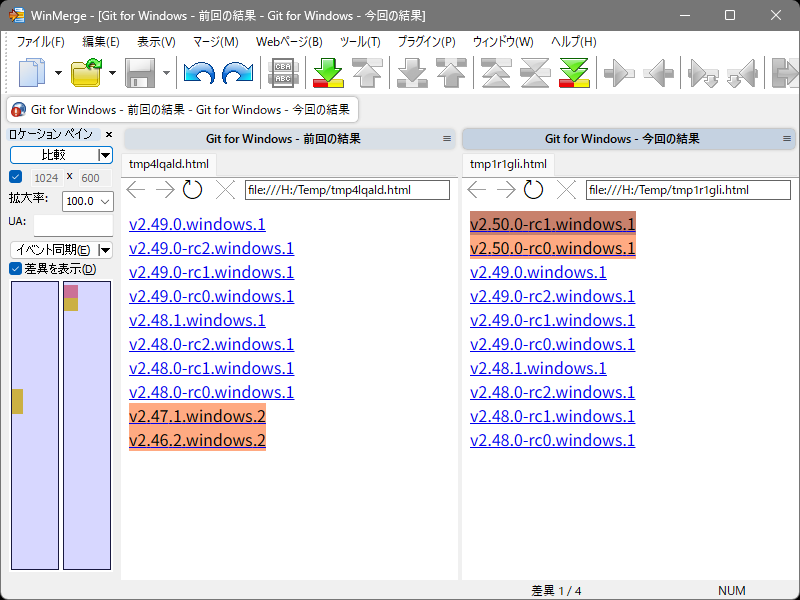Close the ロケーション ペイン with X
The height and width of the screenshot is (600, 800).
tap(109, 134)
